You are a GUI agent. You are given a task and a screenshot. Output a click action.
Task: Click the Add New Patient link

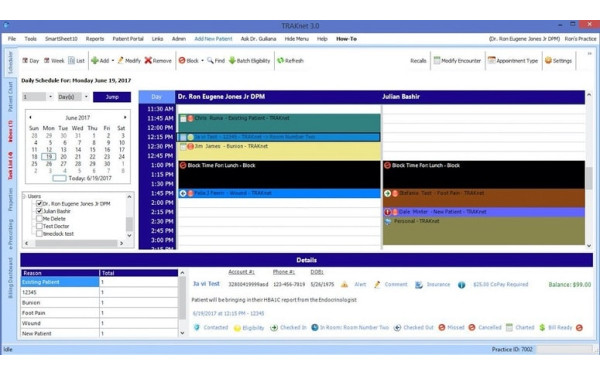pyautogui.click(x=213, y=39)
